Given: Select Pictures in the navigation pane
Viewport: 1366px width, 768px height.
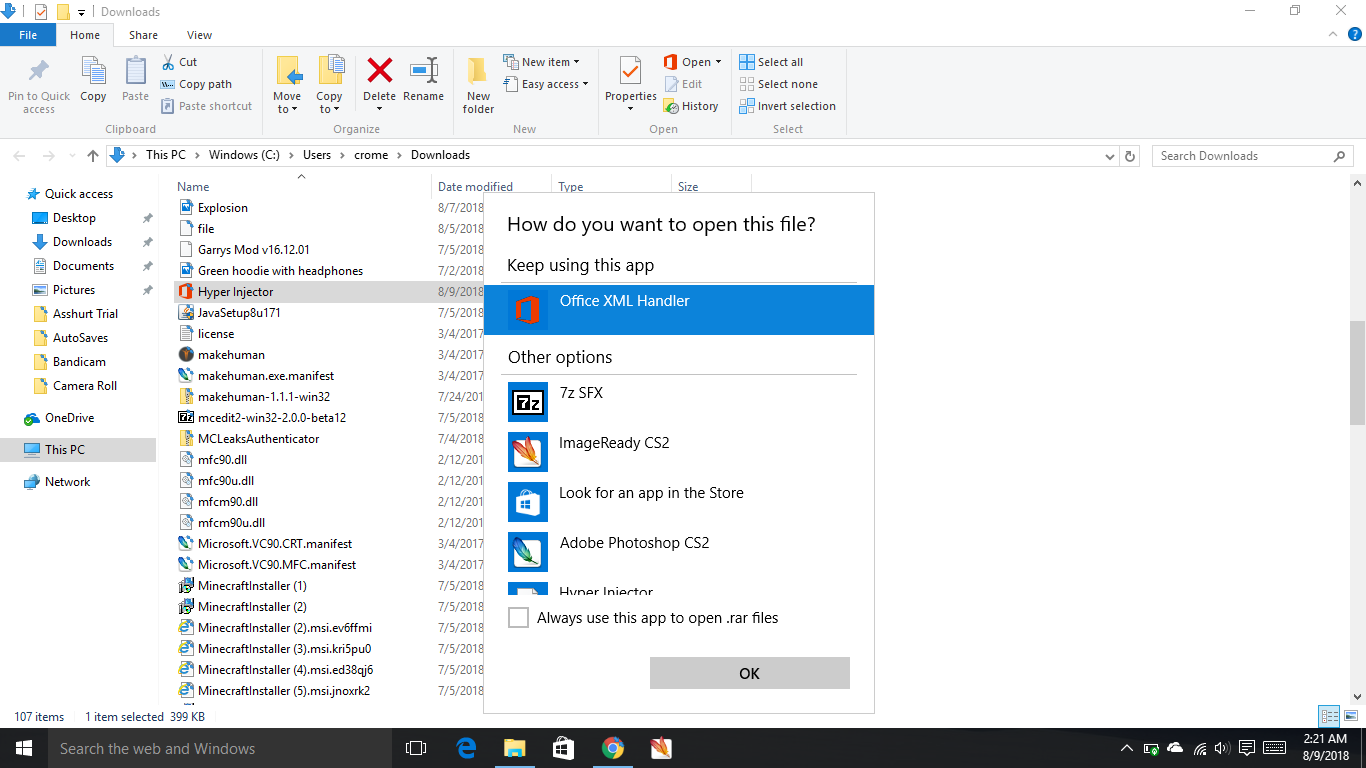Looking at the screenshot, I should coord(74,290).
